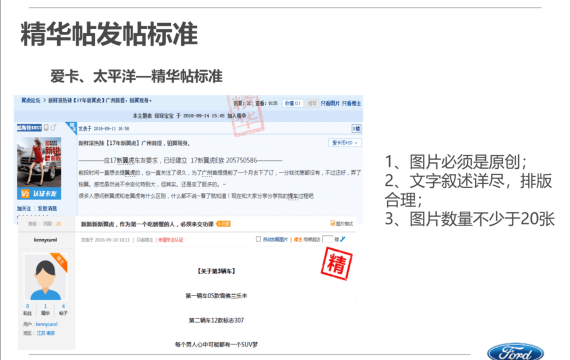Viewport: 570px width, 360px height.
Task: Click 发短消息 link under the avatar
Action: pos(47,208)
